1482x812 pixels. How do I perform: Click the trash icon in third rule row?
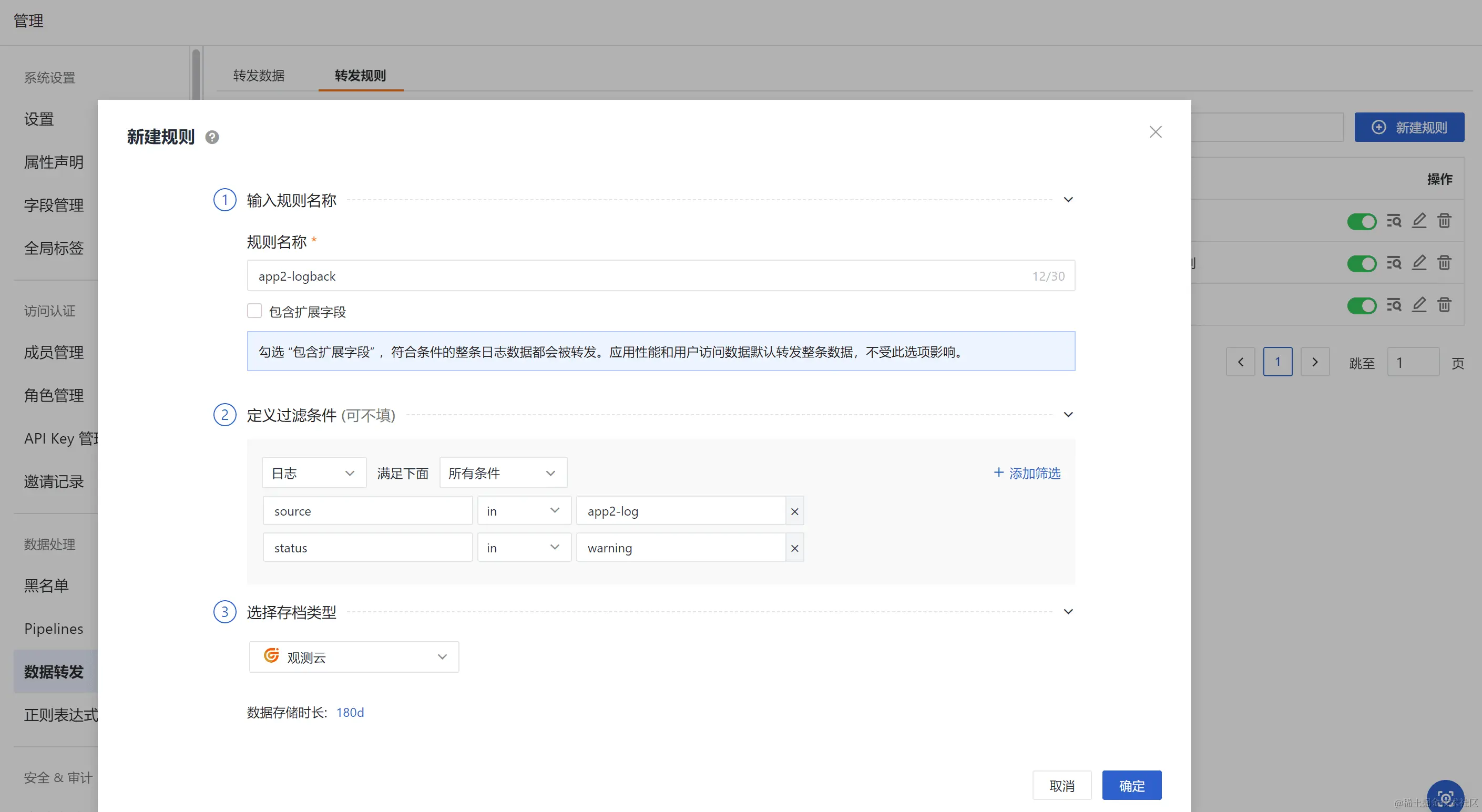tap(1444, 305)
